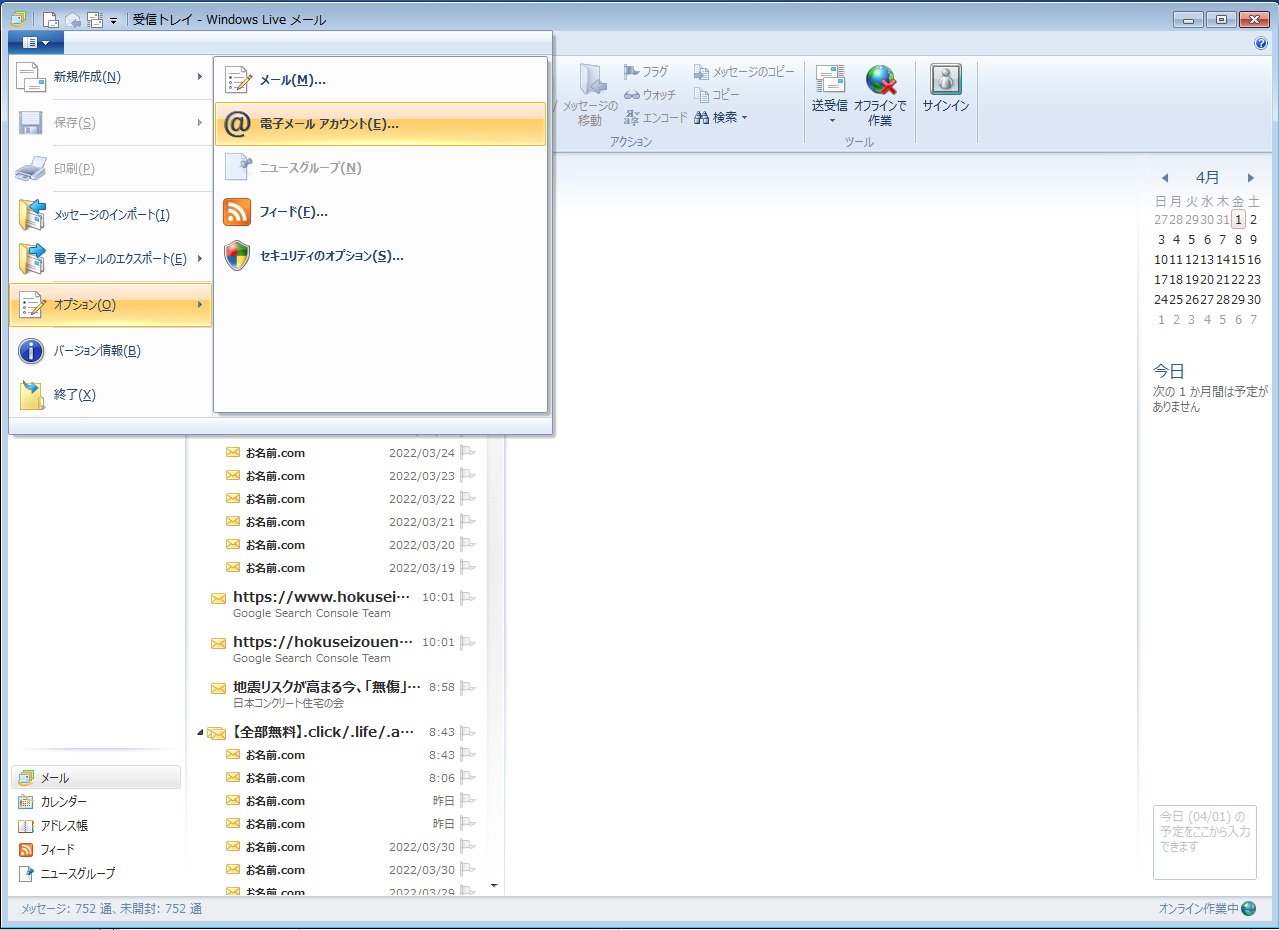This screenshot has height=930, width=1279.
Task: Select the 15th in the April calendar
Action: 1238,260
